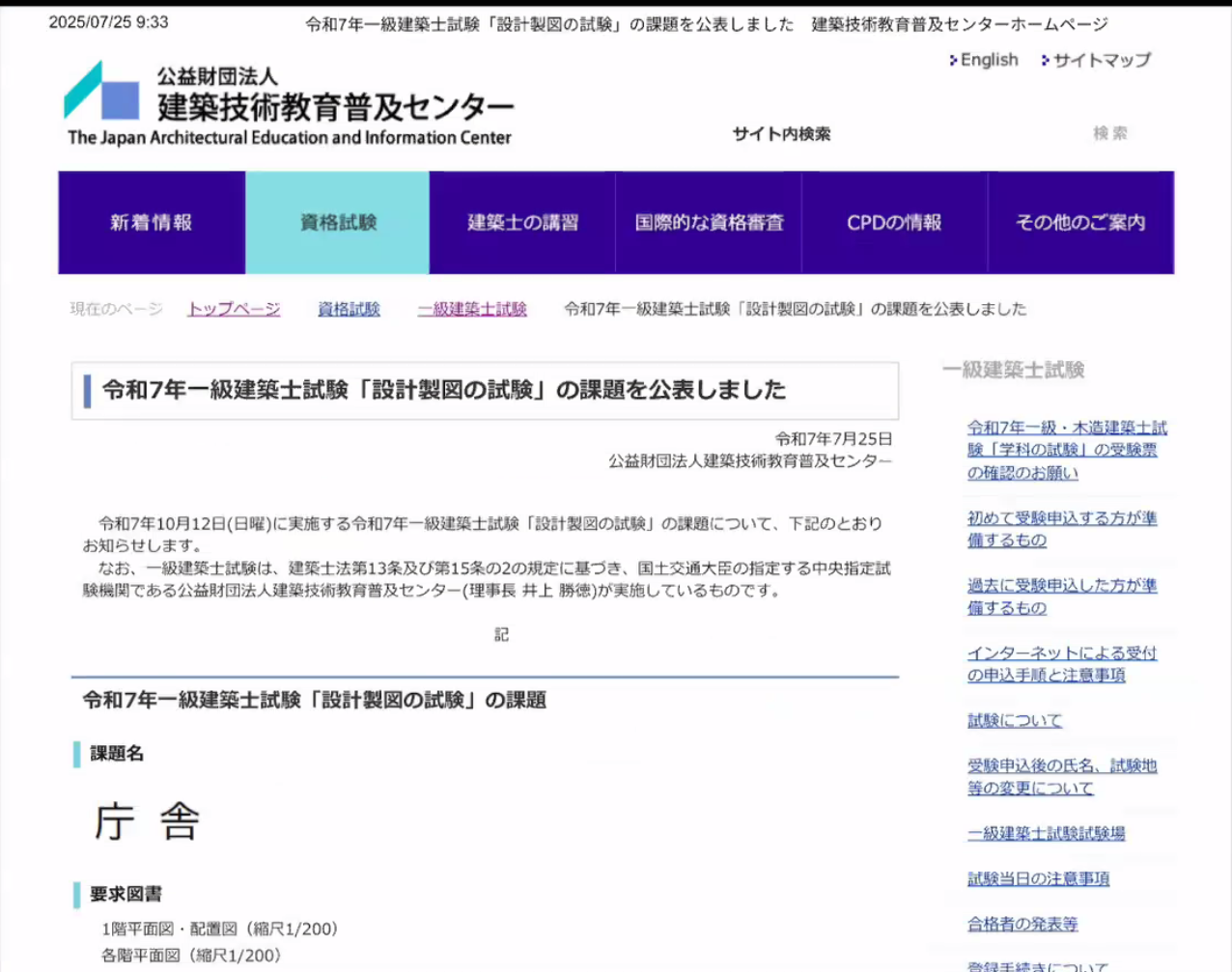Select the 資格試験 navigation tab
Viewport: 1232px width, 972px height.
tap(338, 223)
